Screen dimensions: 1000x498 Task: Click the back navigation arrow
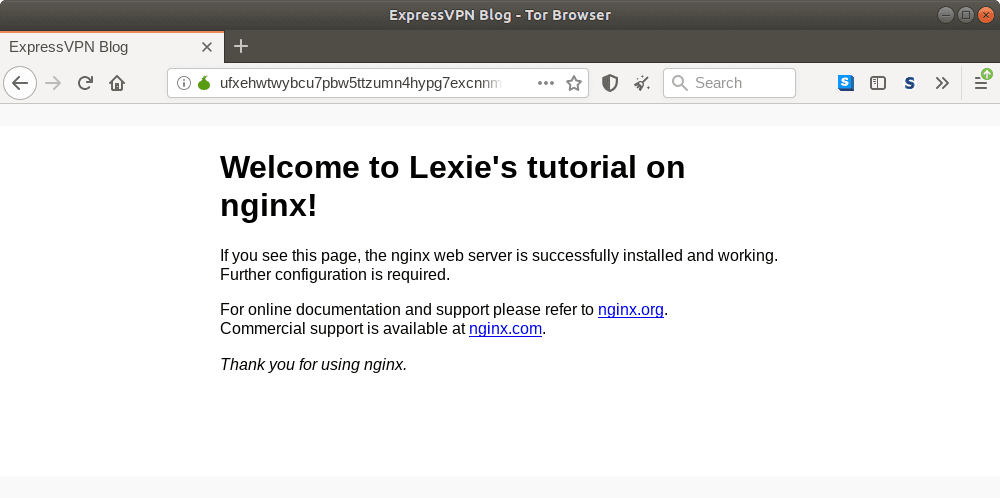click(20, 83)
